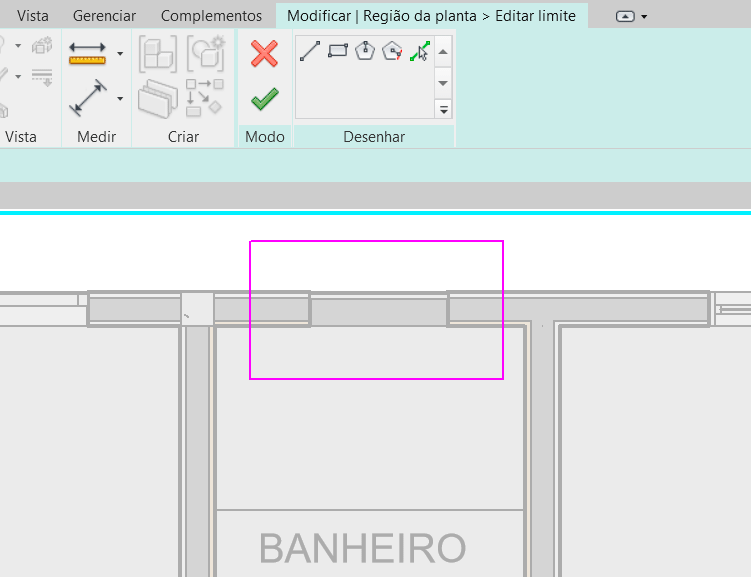This screenshot has width=751, height=577.
Task: Open the Vista ribbon tab
Action: [x=33, y=16]
